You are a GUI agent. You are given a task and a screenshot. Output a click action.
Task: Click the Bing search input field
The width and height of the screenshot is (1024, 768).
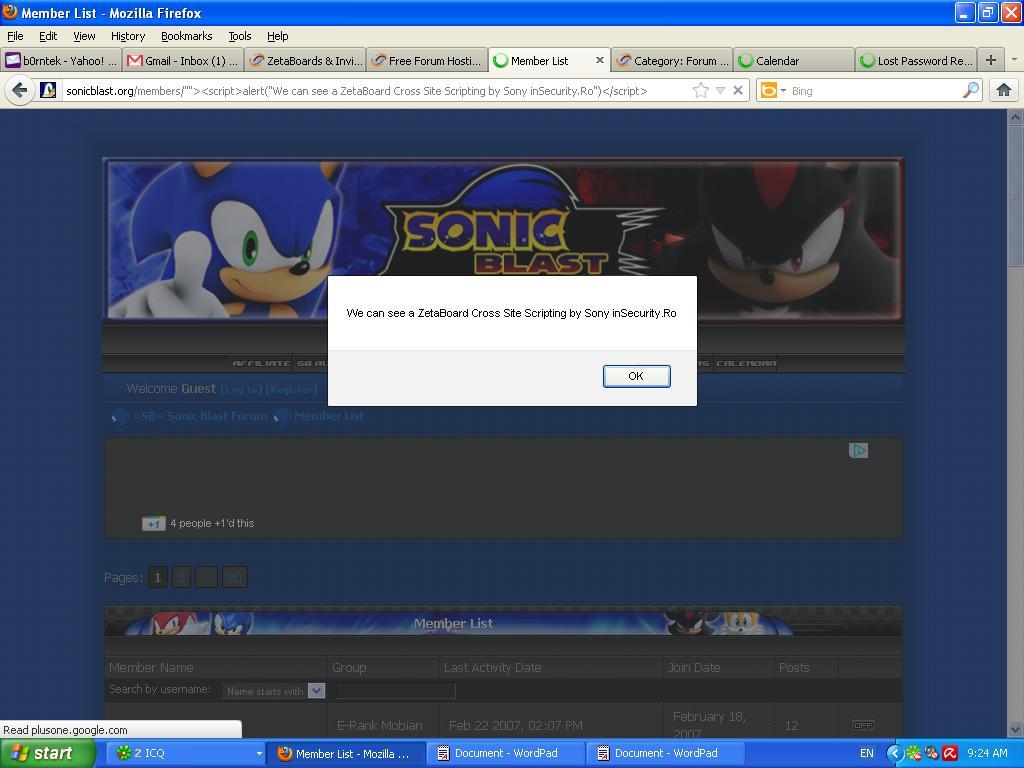point(875,91)
